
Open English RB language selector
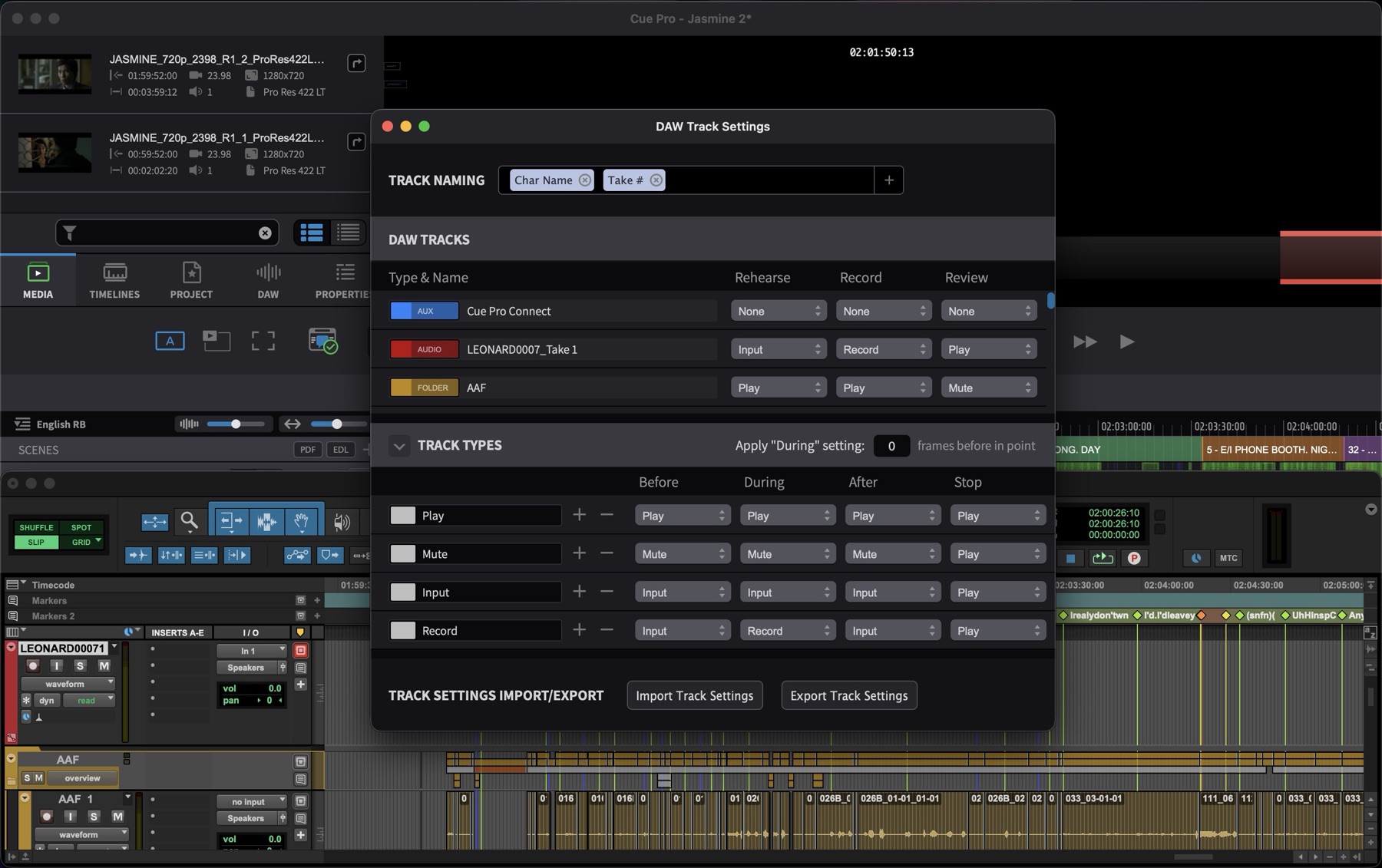pyautogui.click(x=51, y=424)
